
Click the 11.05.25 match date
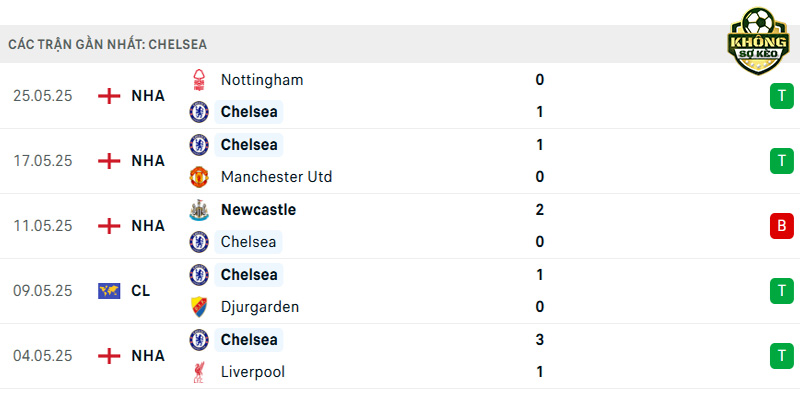coord(43,226)
